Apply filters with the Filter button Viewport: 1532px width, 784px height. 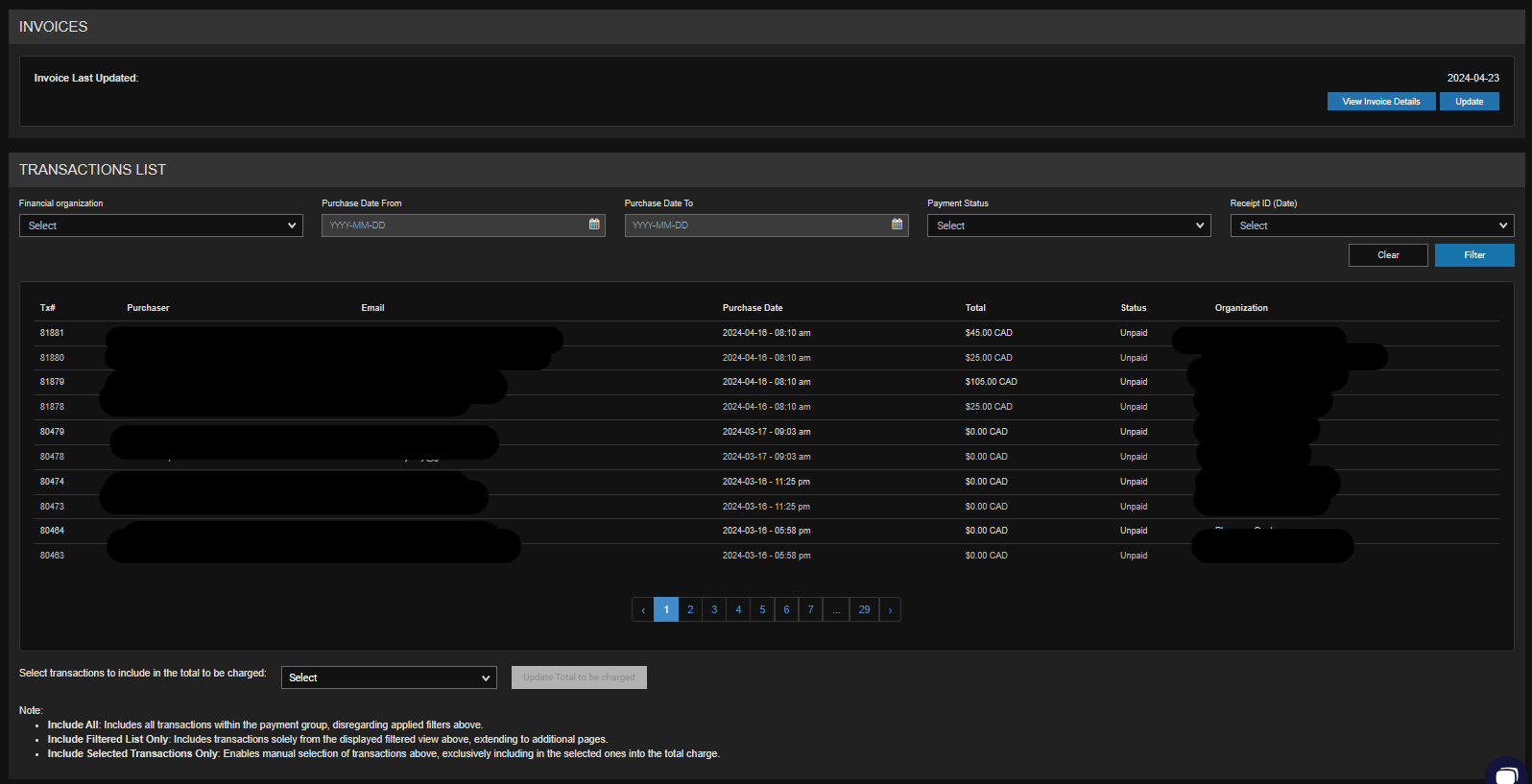(1474, 255)
